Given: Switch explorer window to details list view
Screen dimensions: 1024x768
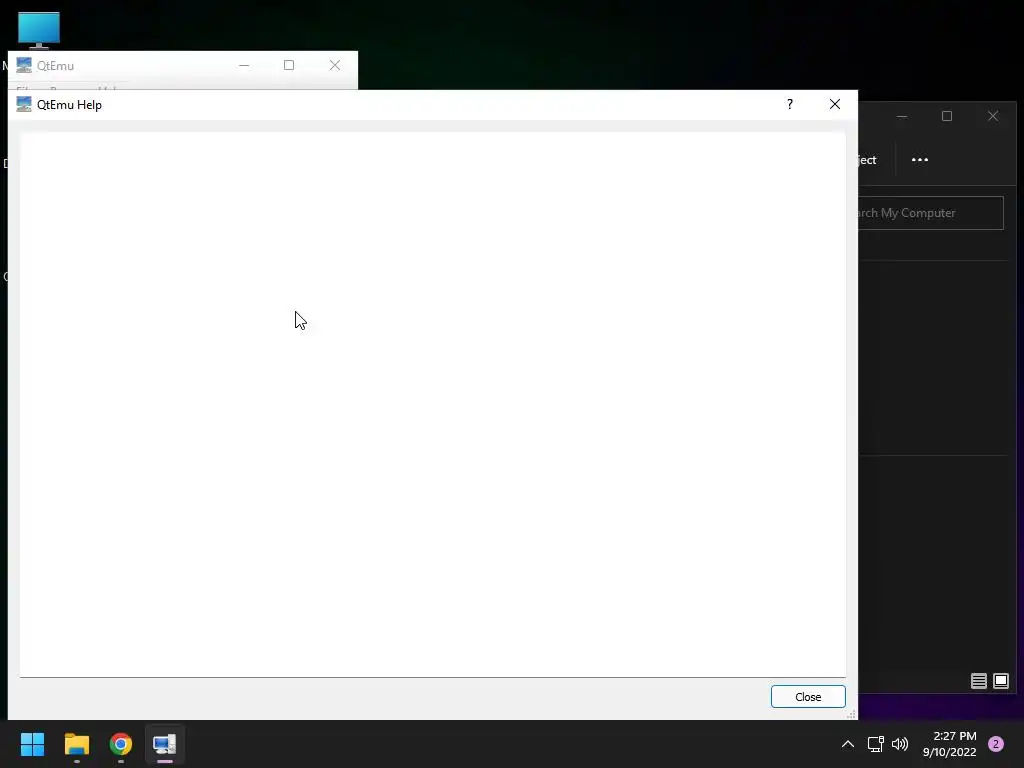Looking at the screenshot, I should (x=978, y=681).
